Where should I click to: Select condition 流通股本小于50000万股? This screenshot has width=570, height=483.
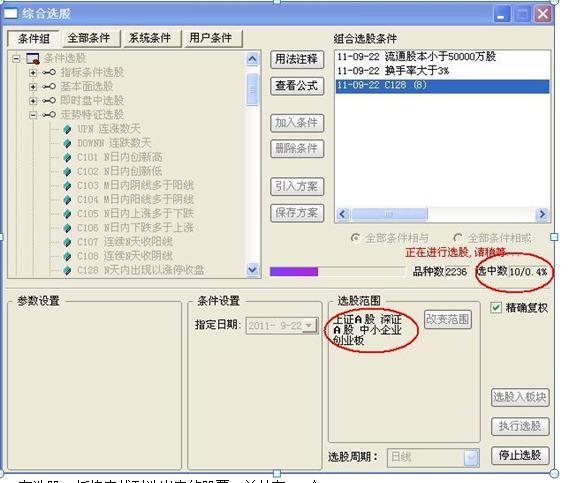442,57
